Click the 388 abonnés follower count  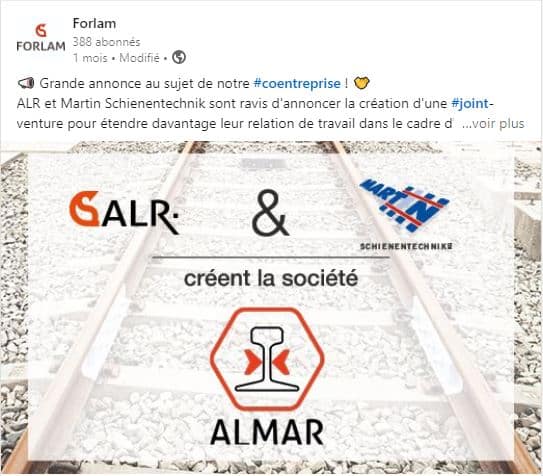tap(106, 42)
